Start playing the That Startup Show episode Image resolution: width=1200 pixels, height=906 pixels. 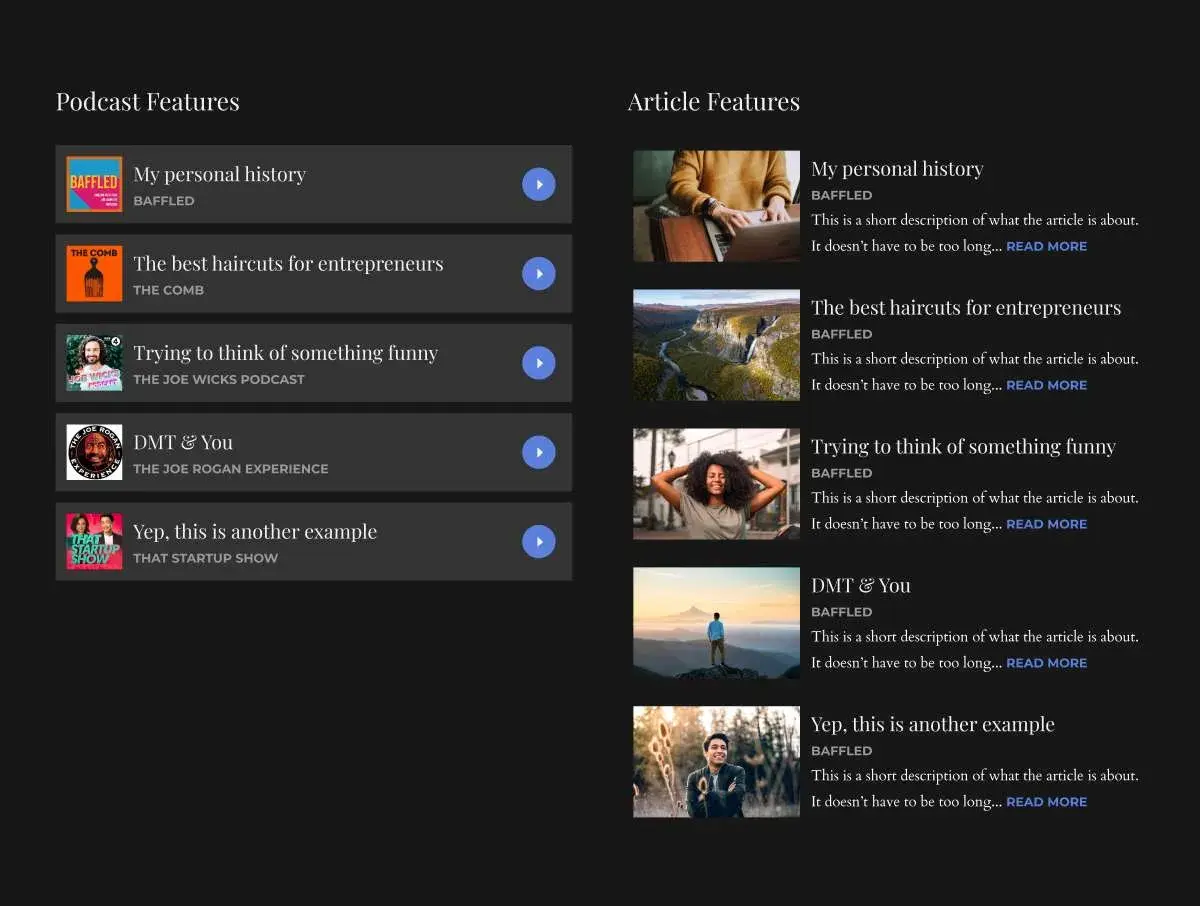538,542
